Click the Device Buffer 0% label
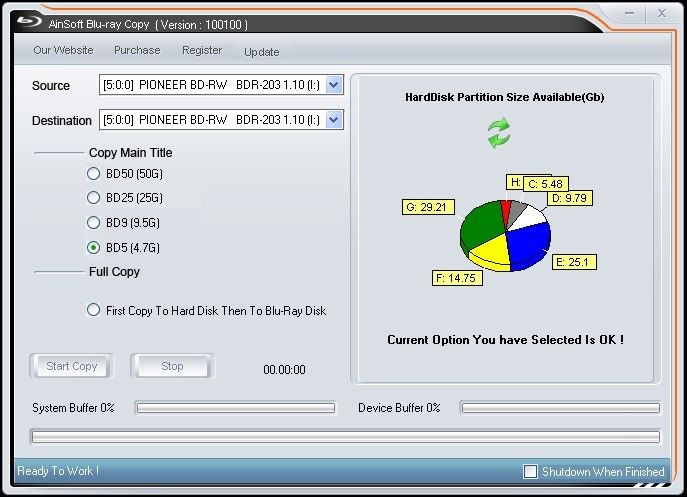This screenshot has width=687, height=497. point(399,408)
